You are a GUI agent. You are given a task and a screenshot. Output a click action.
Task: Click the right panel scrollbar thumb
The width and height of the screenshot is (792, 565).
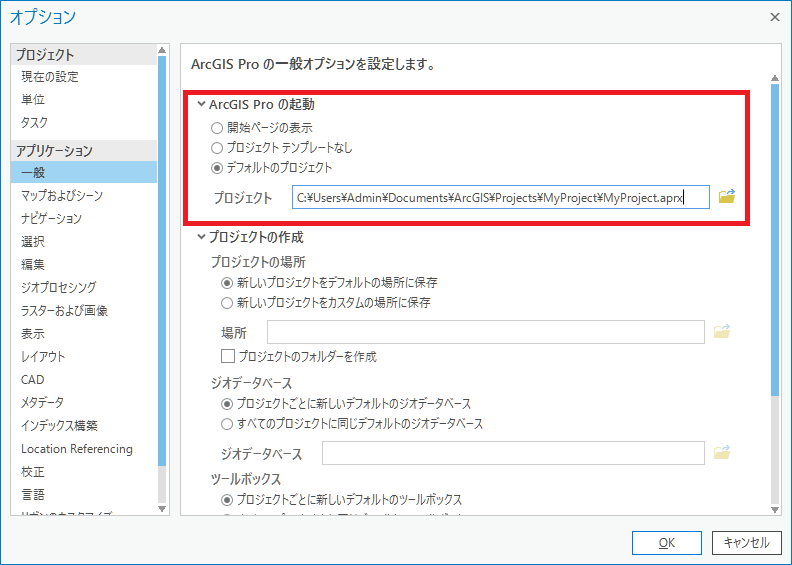(774, 240)
